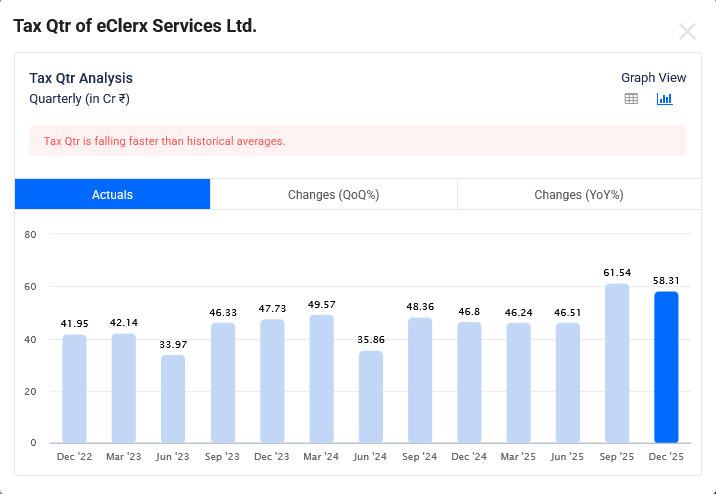The image size is (716, 494).
Task: Click the Sep '24 bar
Action: pyautogui.click(x=420, y=380)
